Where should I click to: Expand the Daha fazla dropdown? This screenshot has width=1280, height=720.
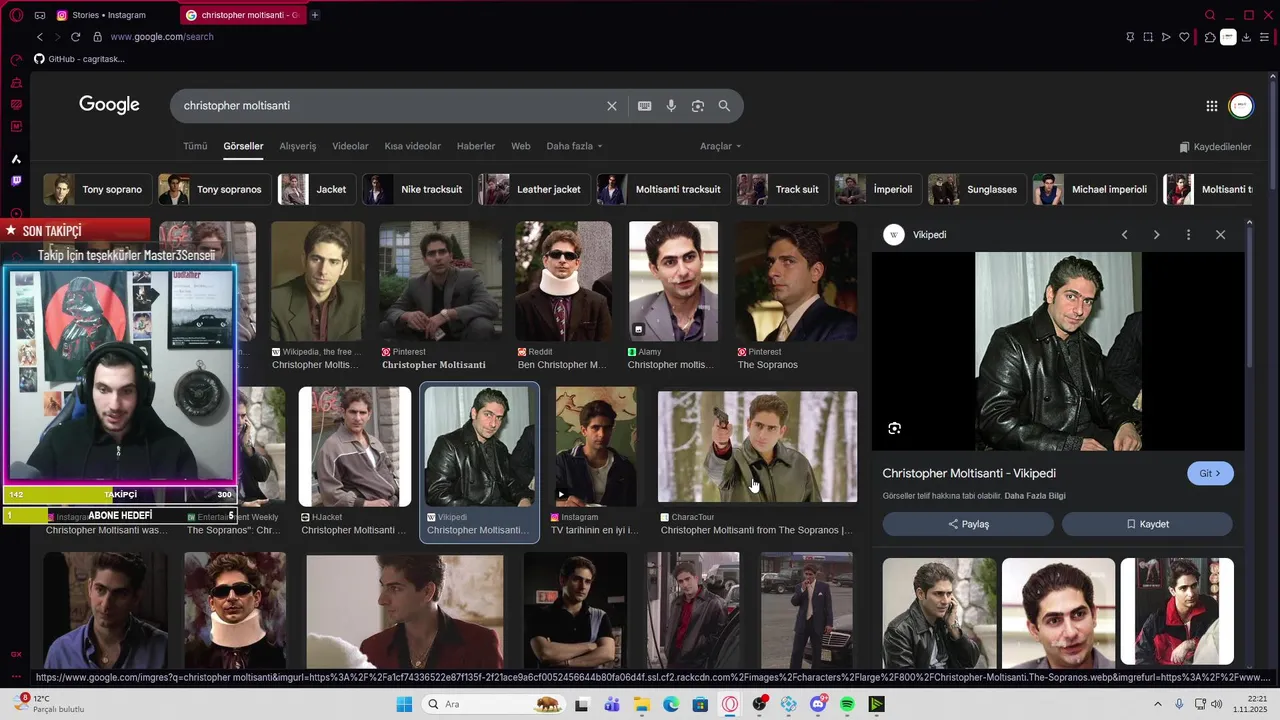pyautogui.click(x=574, y=146)
